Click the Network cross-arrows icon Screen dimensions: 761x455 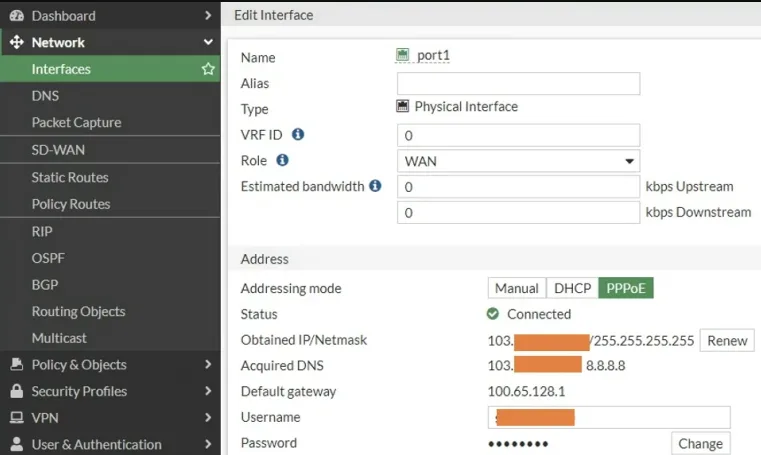(16, 43)
